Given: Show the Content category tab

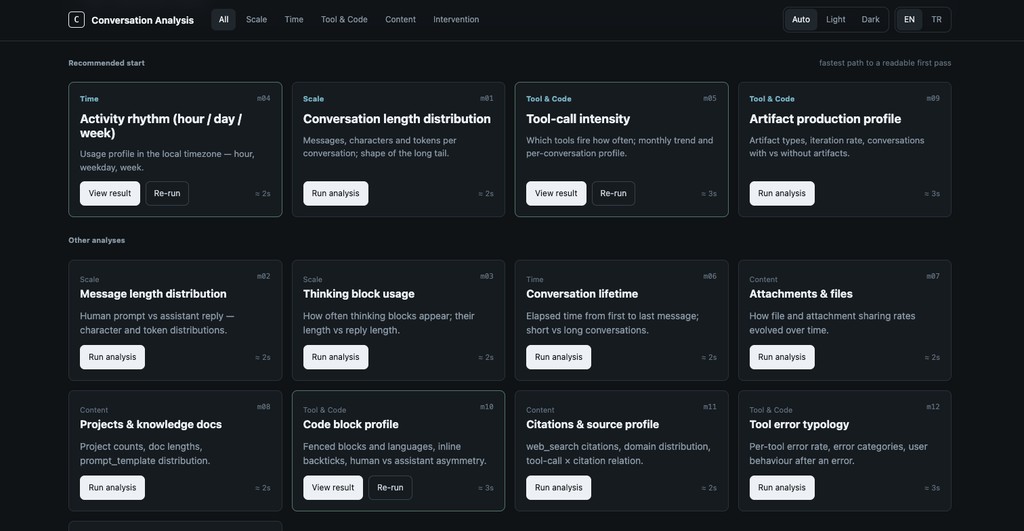Looking at the screenshot, I should (x=400, y=19).
